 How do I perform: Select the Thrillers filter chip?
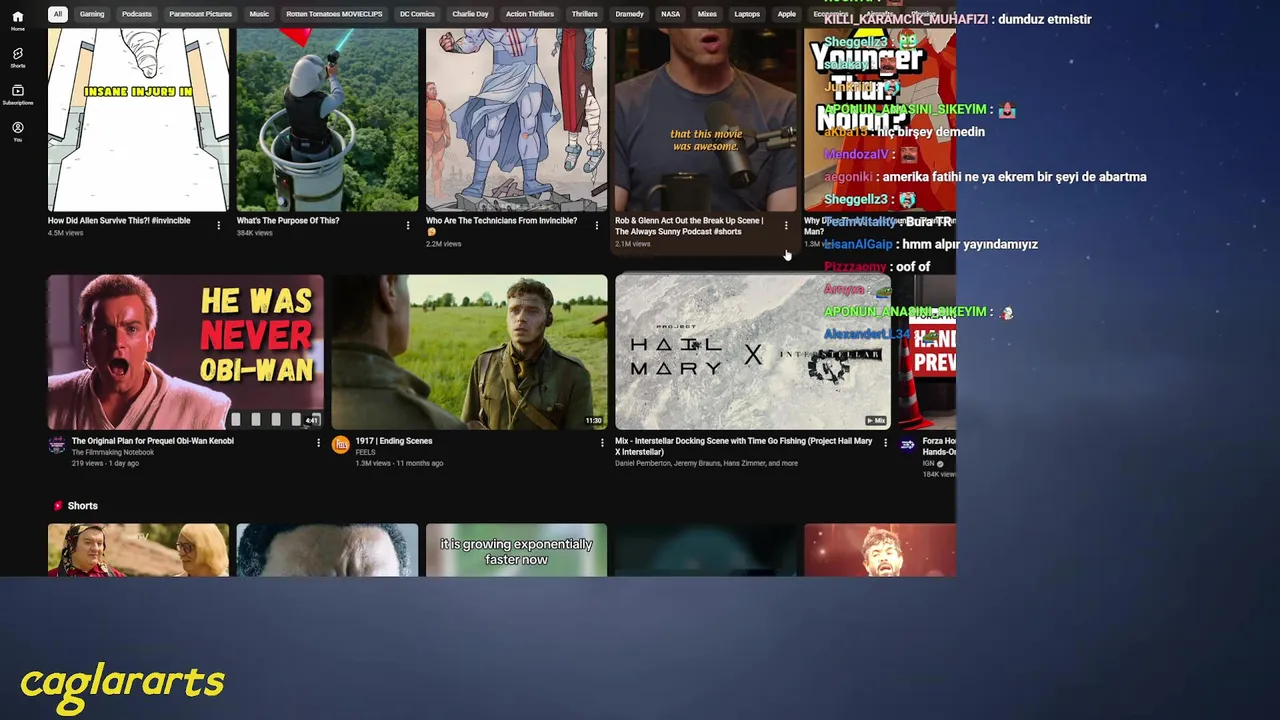click(585, 14)
